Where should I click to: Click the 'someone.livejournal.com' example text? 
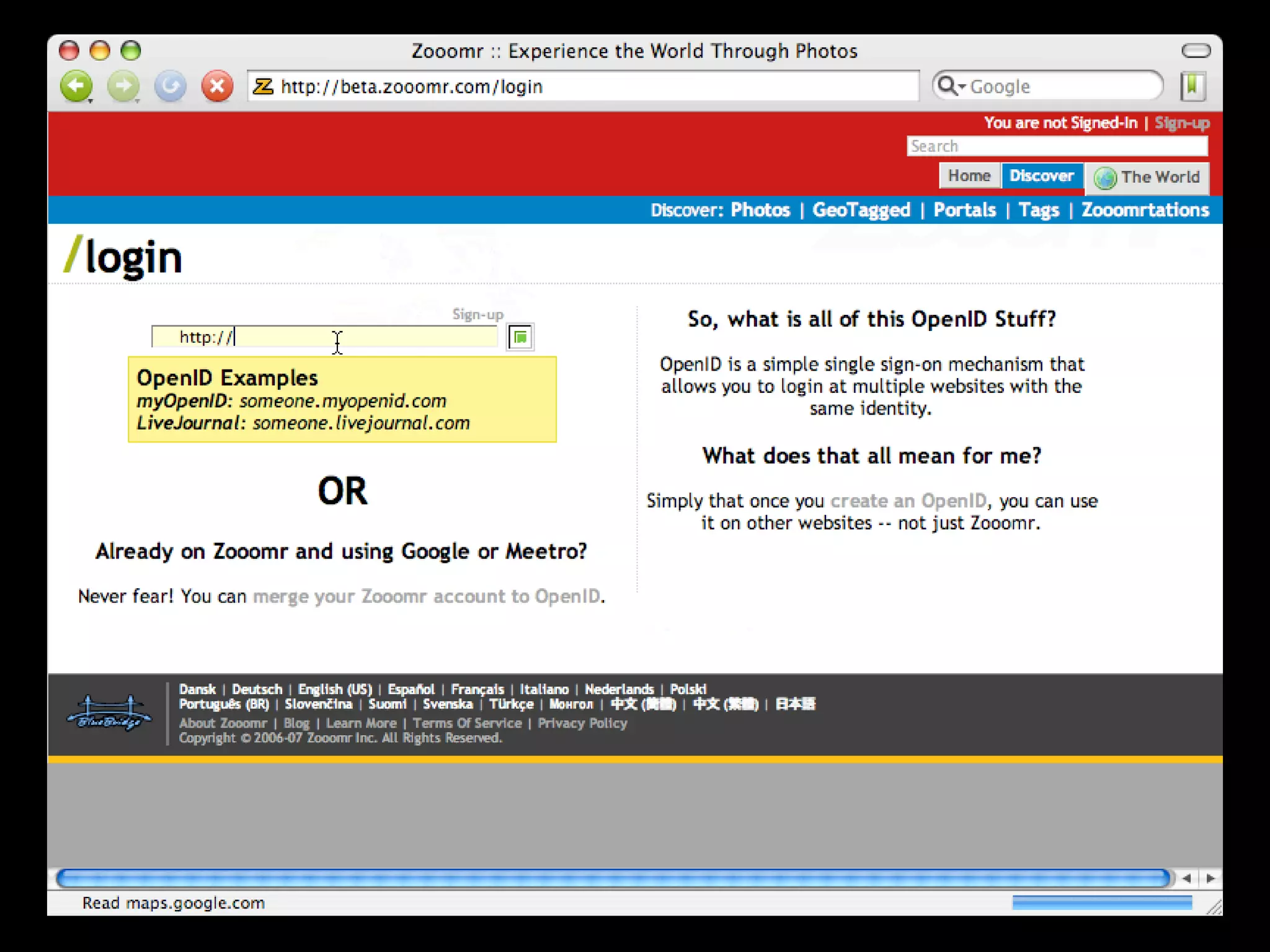(361, 423)
